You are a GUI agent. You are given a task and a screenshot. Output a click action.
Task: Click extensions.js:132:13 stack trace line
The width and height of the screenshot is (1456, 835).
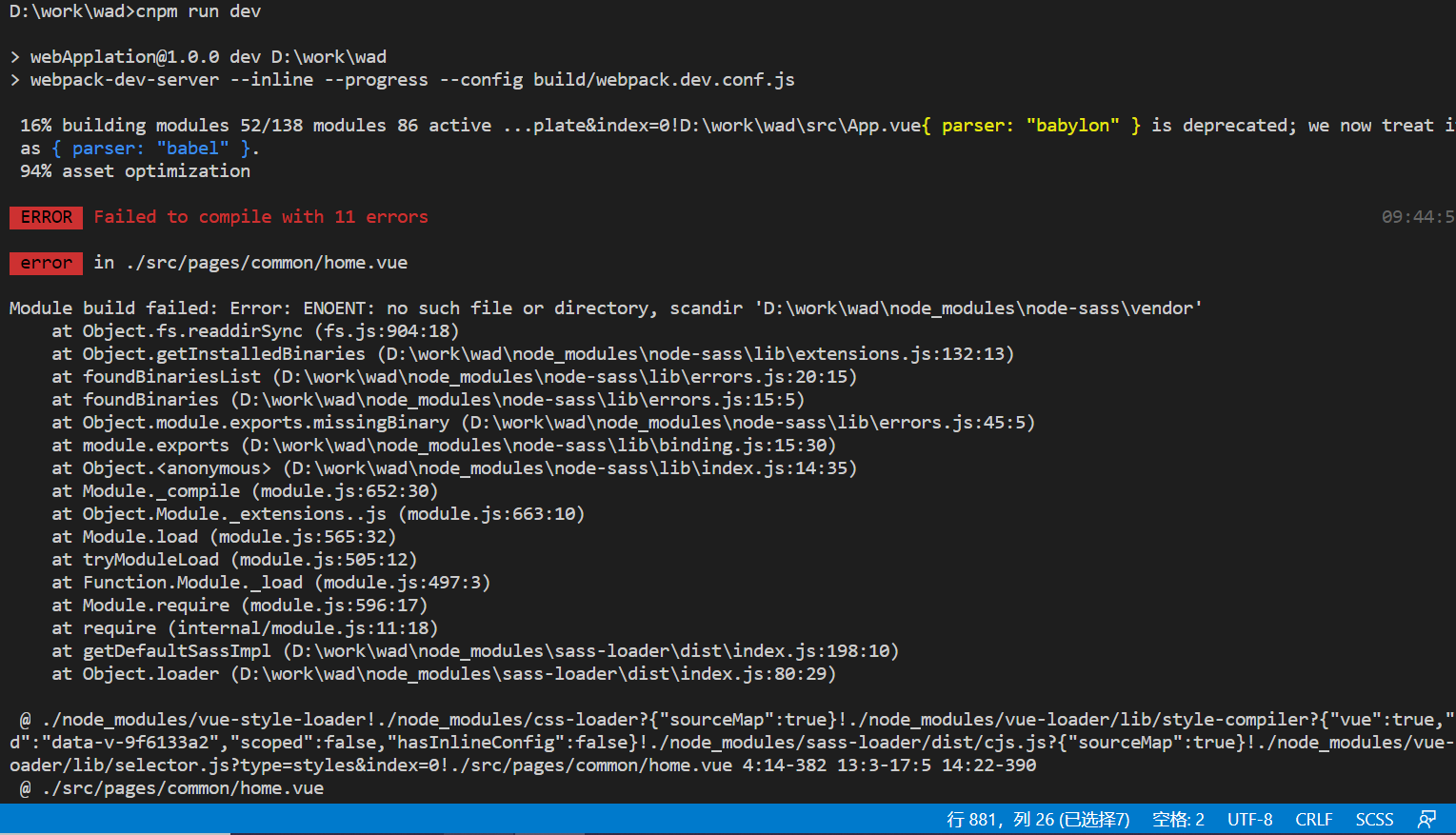(x=533, y=354)
